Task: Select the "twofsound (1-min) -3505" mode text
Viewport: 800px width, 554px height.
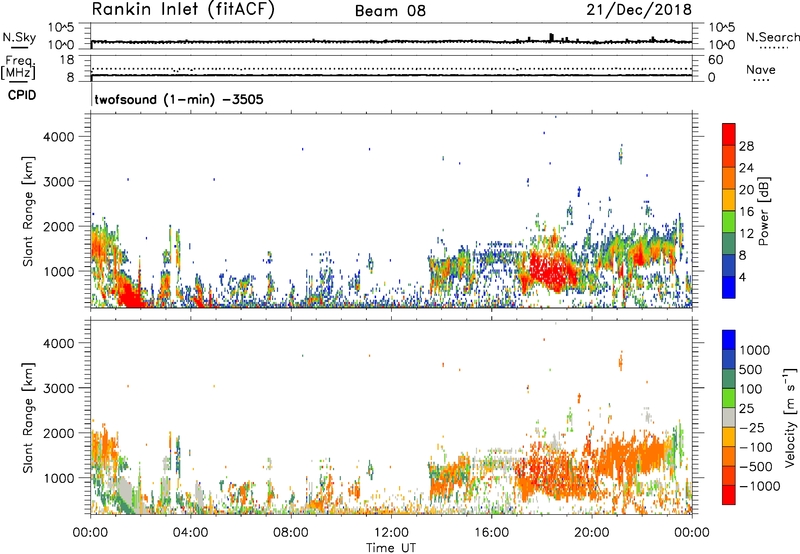Action: tap(179, 99)
